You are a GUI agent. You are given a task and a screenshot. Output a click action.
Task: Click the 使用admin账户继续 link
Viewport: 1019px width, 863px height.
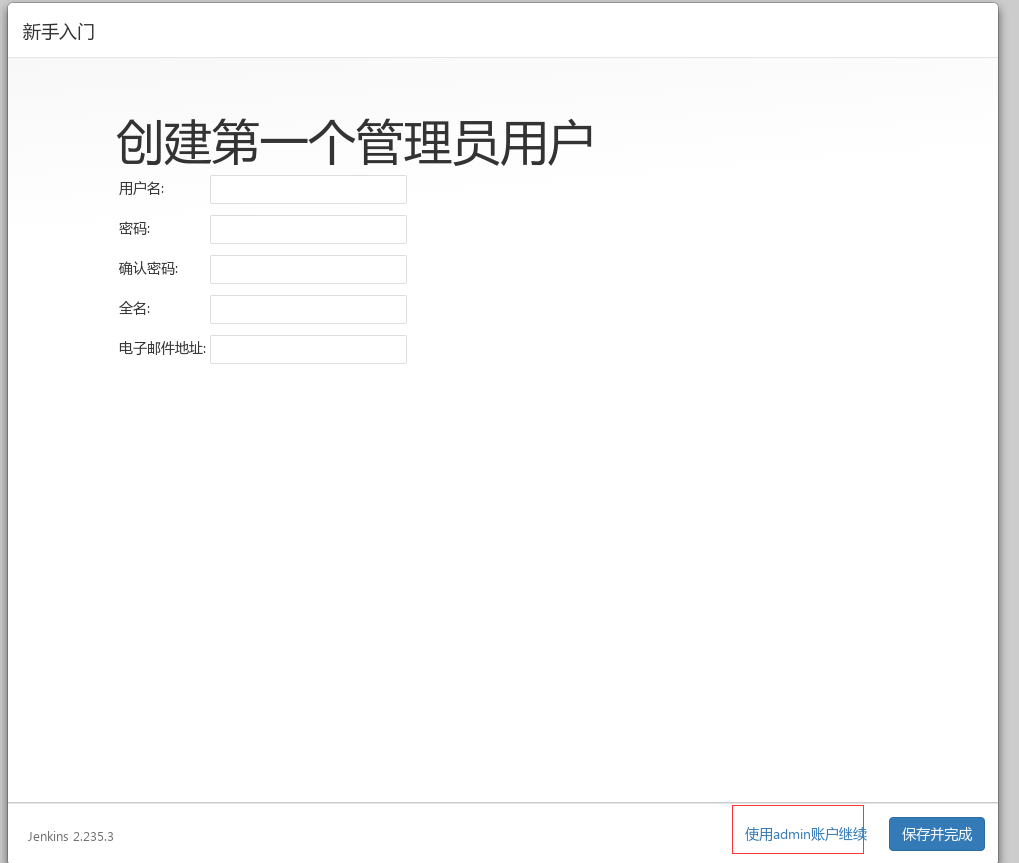tap(805, 834)
